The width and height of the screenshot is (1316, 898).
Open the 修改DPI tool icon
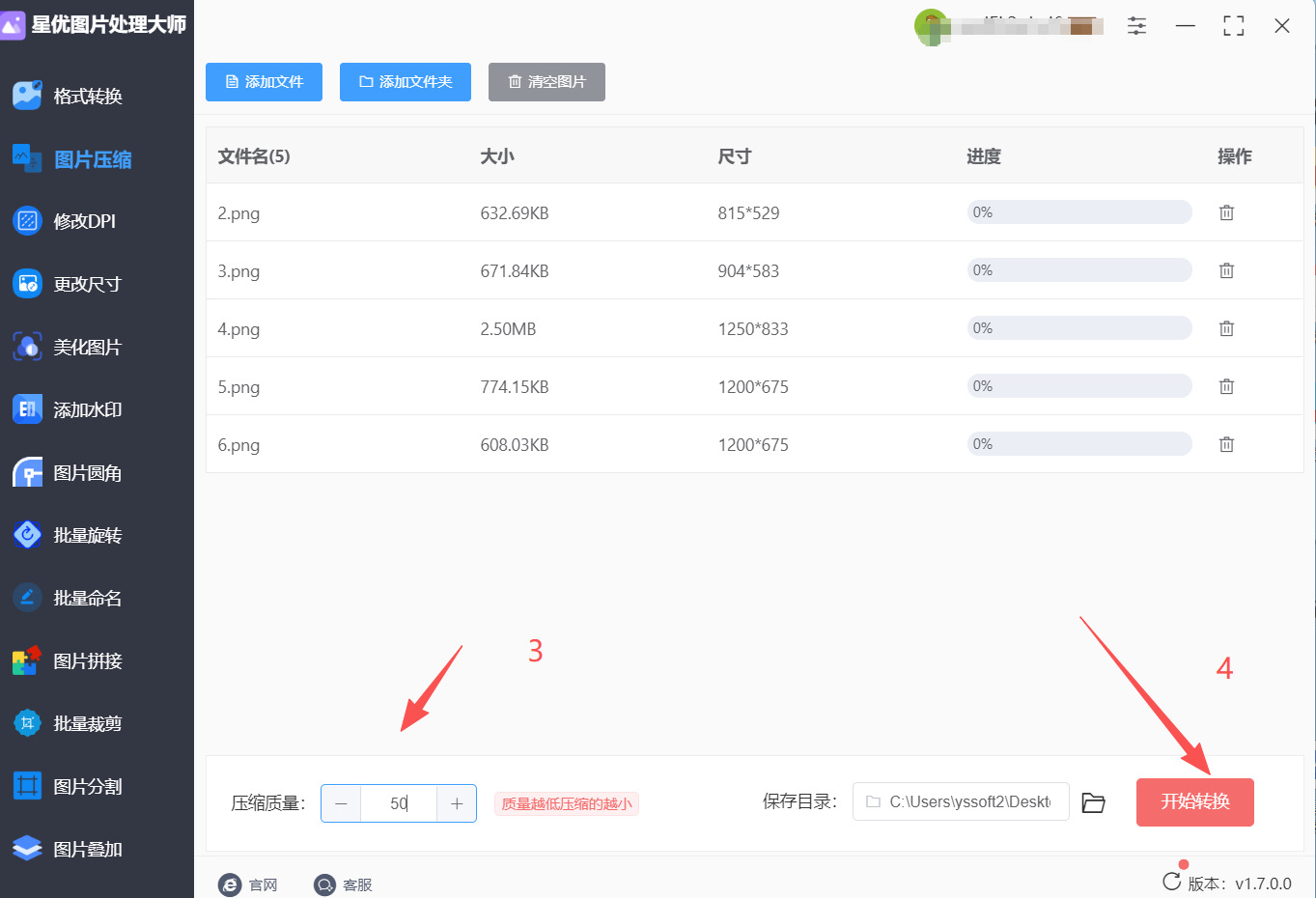(27, 221)
